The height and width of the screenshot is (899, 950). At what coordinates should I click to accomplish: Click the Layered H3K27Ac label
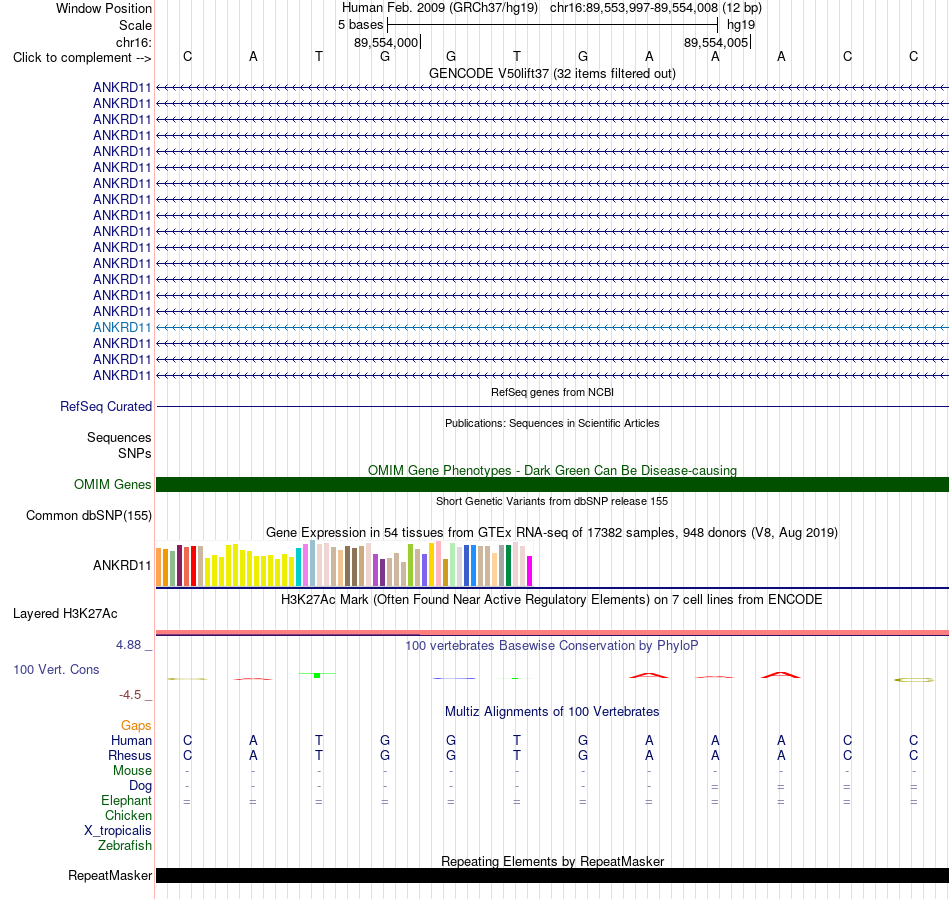tap(65, 614)
